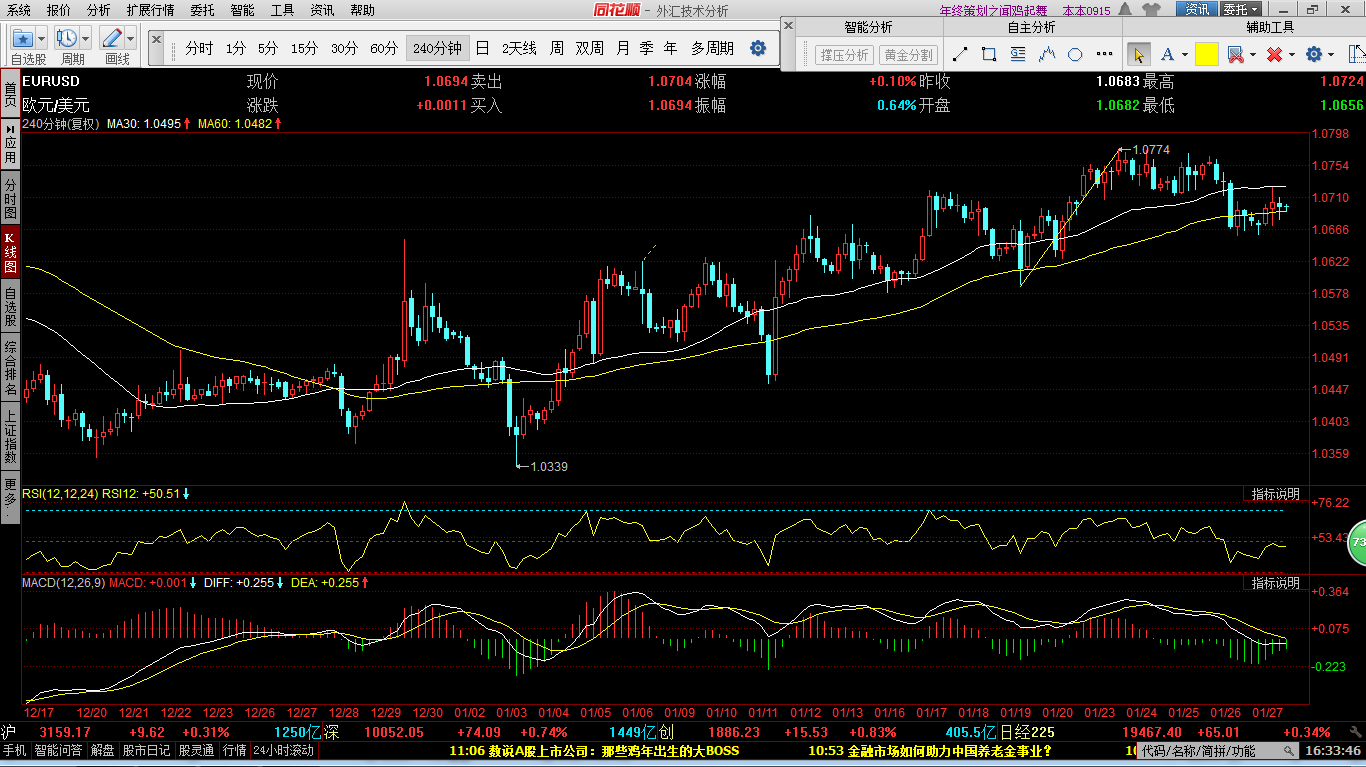Screen dimensions: 1366x767
Task: Select the 1分 period
Action: point(236,48)
